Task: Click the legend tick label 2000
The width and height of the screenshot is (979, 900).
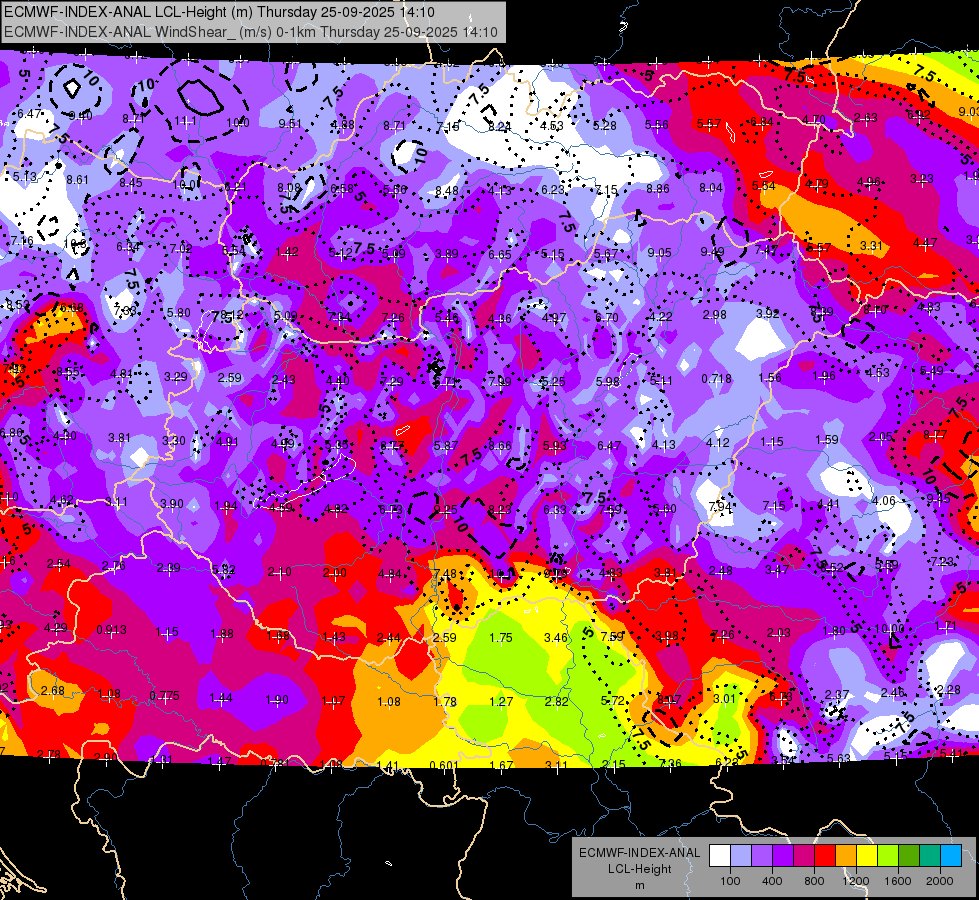Action: point(940,881)
